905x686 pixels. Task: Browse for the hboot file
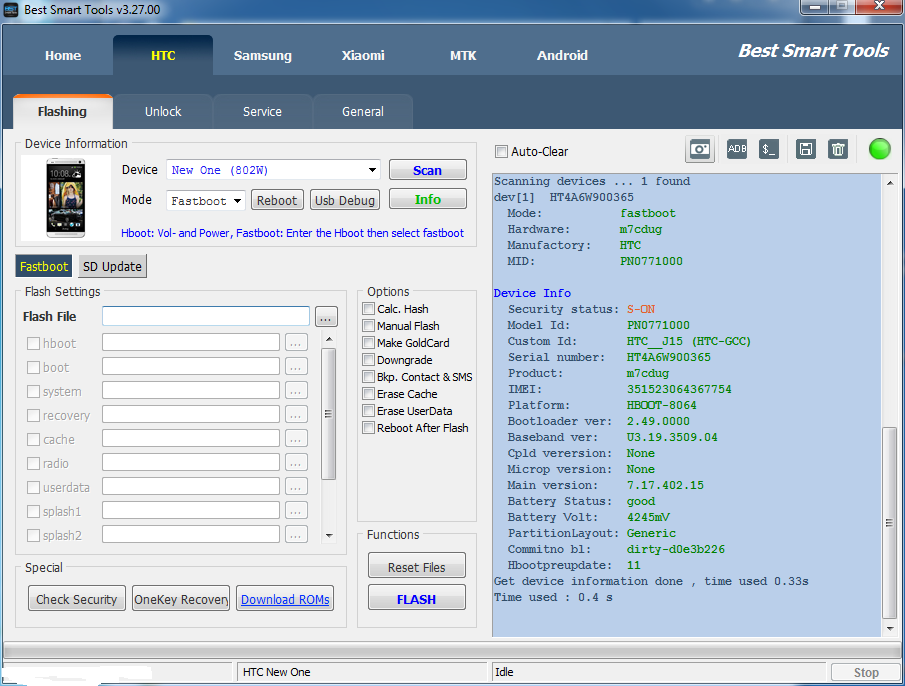tap(296, 343)
